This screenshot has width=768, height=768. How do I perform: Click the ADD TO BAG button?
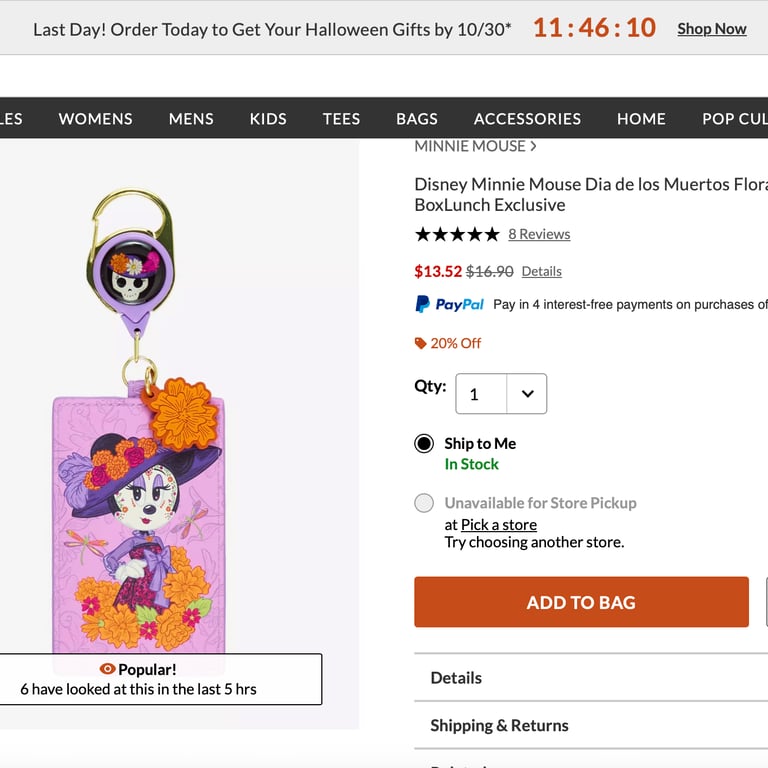point(581,602)
